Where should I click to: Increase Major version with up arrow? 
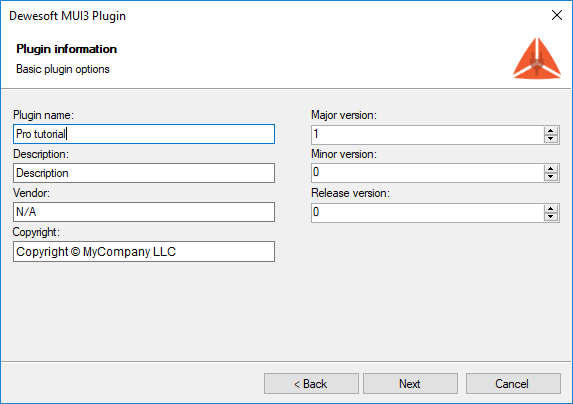(x=551, y=130)
